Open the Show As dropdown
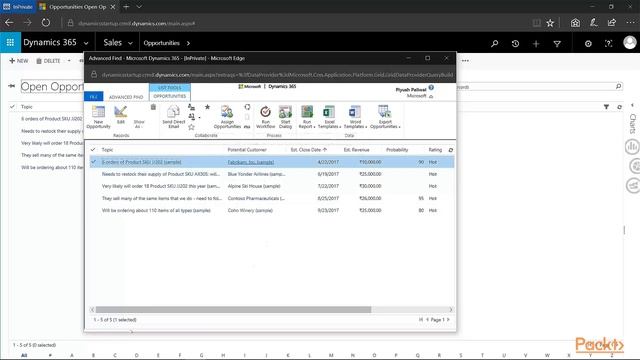 139,124
